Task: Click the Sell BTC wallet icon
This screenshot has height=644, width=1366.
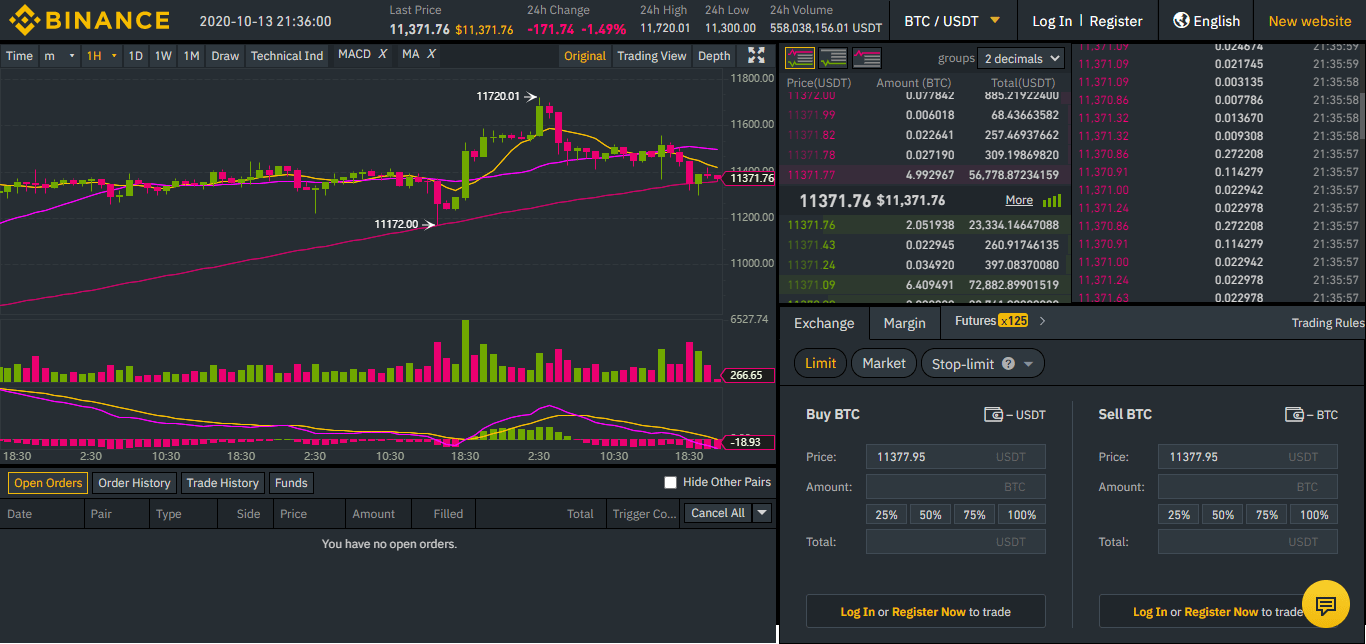Action: [x=1294, y=414]
